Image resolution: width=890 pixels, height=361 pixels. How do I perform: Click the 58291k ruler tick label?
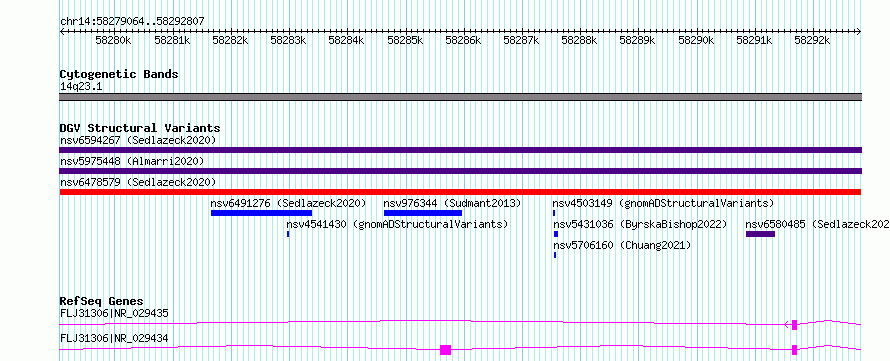pos(754,41)
